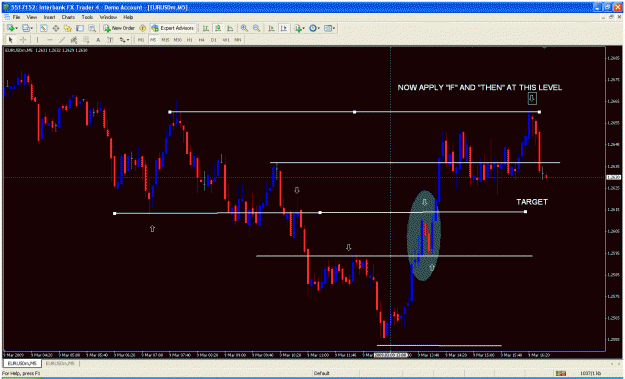
Task: Expand the Arrows tool dropdown
Action: tap(128, 40)
